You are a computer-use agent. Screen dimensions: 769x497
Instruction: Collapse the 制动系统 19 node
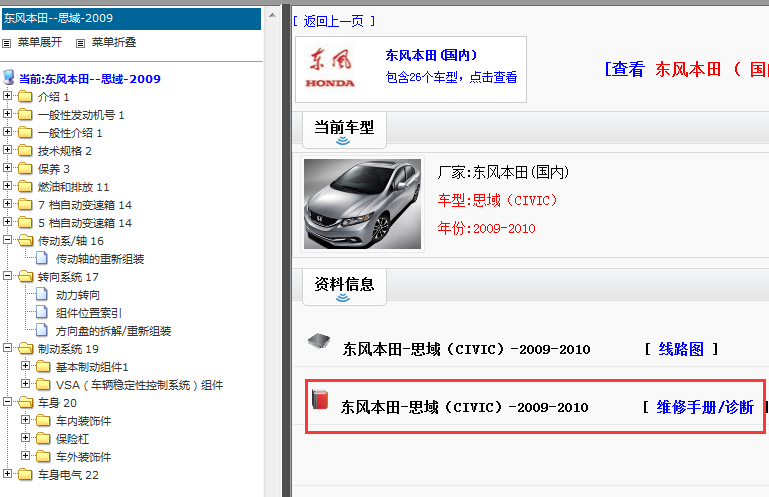click(7, 348)
